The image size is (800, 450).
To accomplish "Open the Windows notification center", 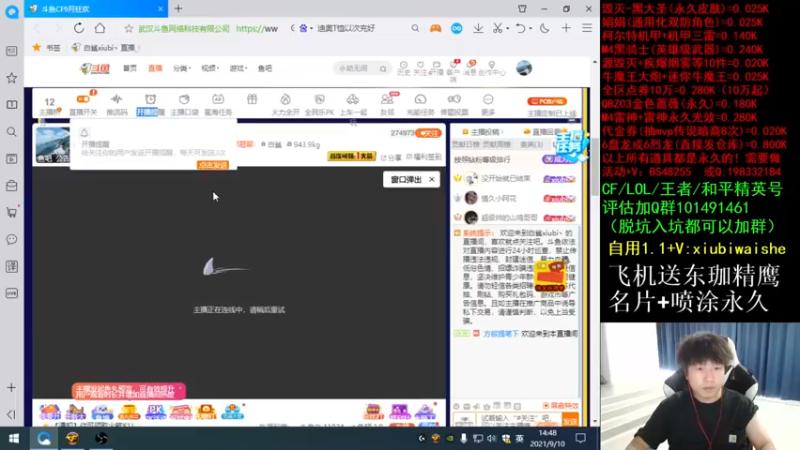I will coord(581,438).
